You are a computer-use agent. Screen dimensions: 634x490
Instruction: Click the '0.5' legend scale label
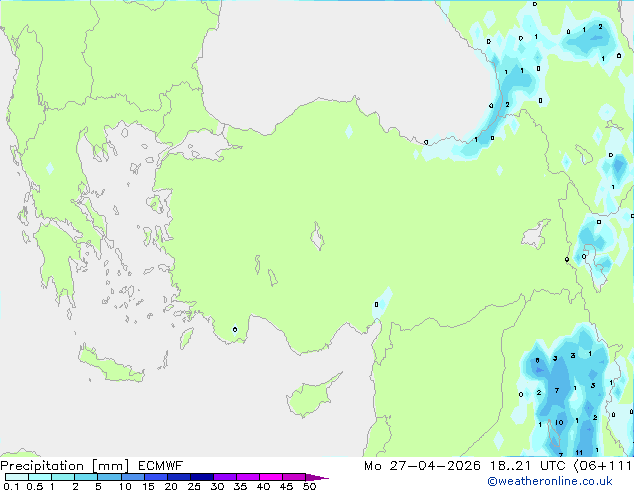[34, 486]
